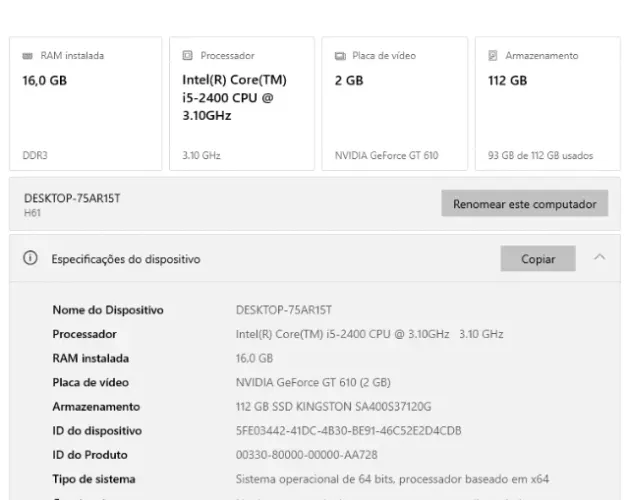
Task: Click 112 GB SSD KINGSTON SA400S37120G value
Action: point(333,407)
